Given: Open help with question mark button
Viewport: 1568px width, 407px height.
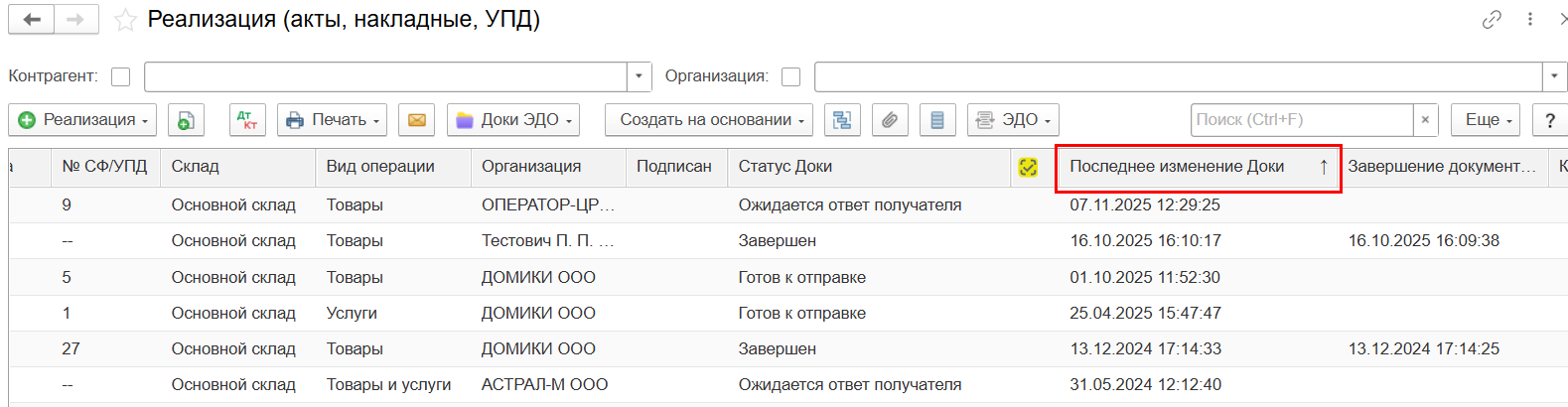Looking at the screenshot, I should tap(1549, 120).
